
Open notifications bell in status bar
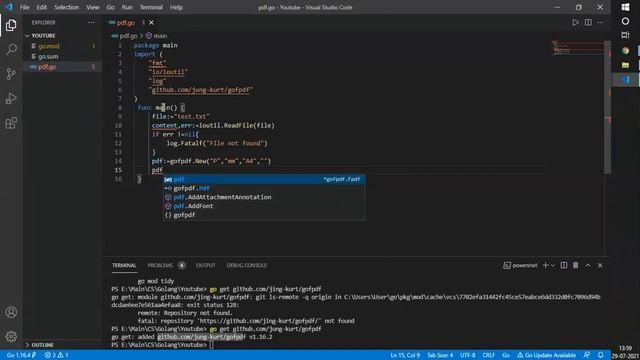point(600,355)
